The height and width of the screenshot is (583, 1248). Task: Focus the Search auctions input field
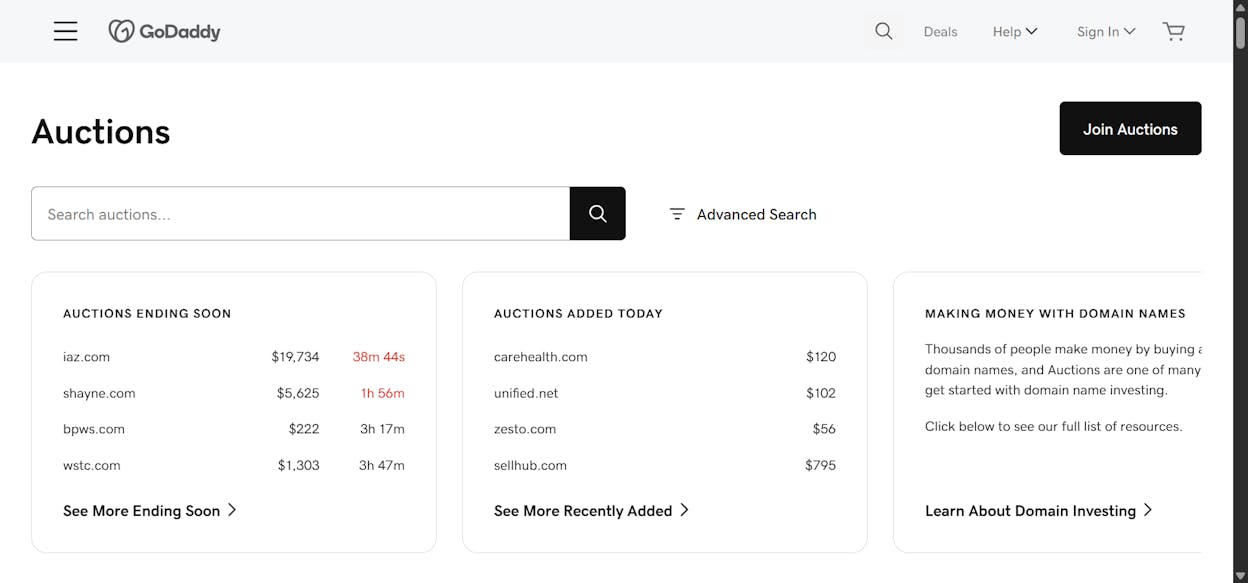301,213
